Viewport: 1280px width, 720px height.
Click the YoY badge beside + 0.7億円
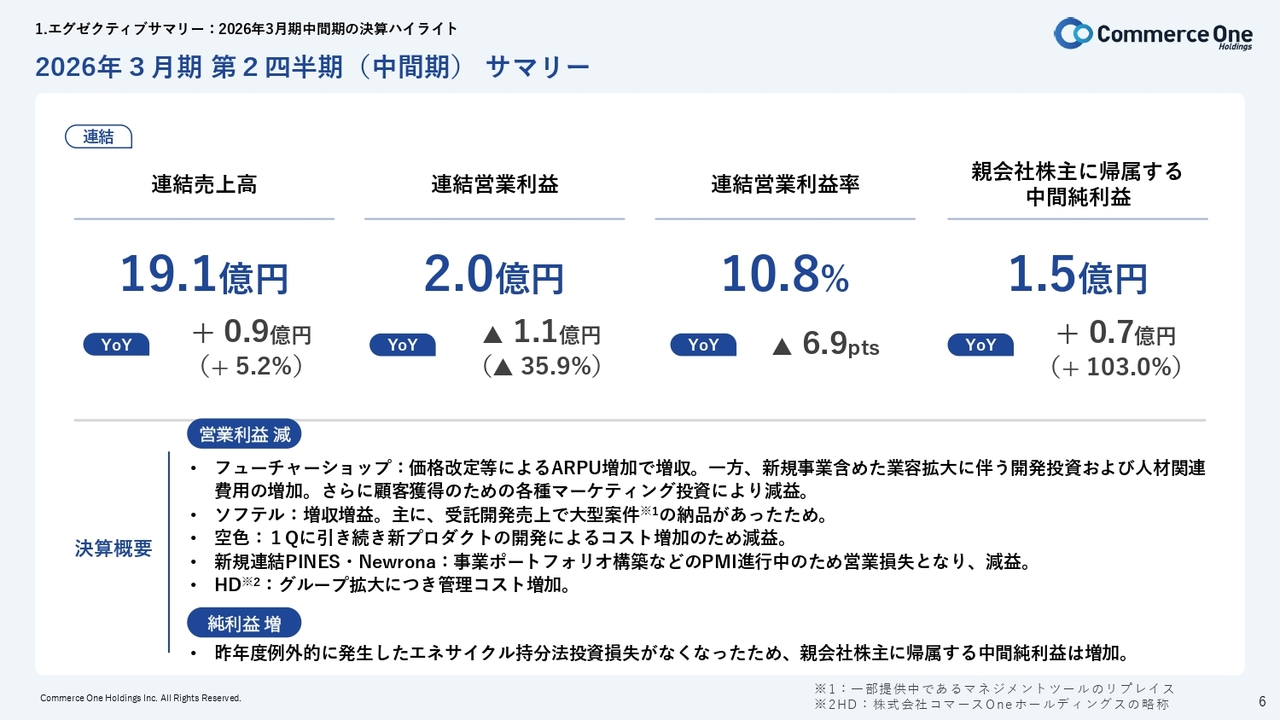tap(980, 345)
